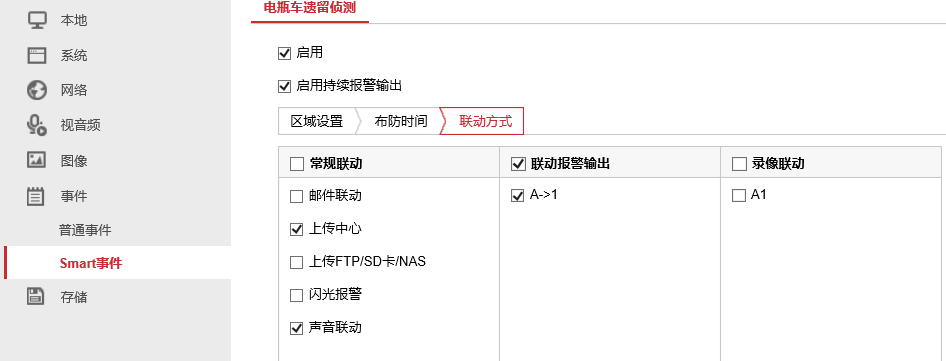Viewport: 946px width, 361px height.
Task: Switch to the 布防时间 tab
Action: click(400, 121)
